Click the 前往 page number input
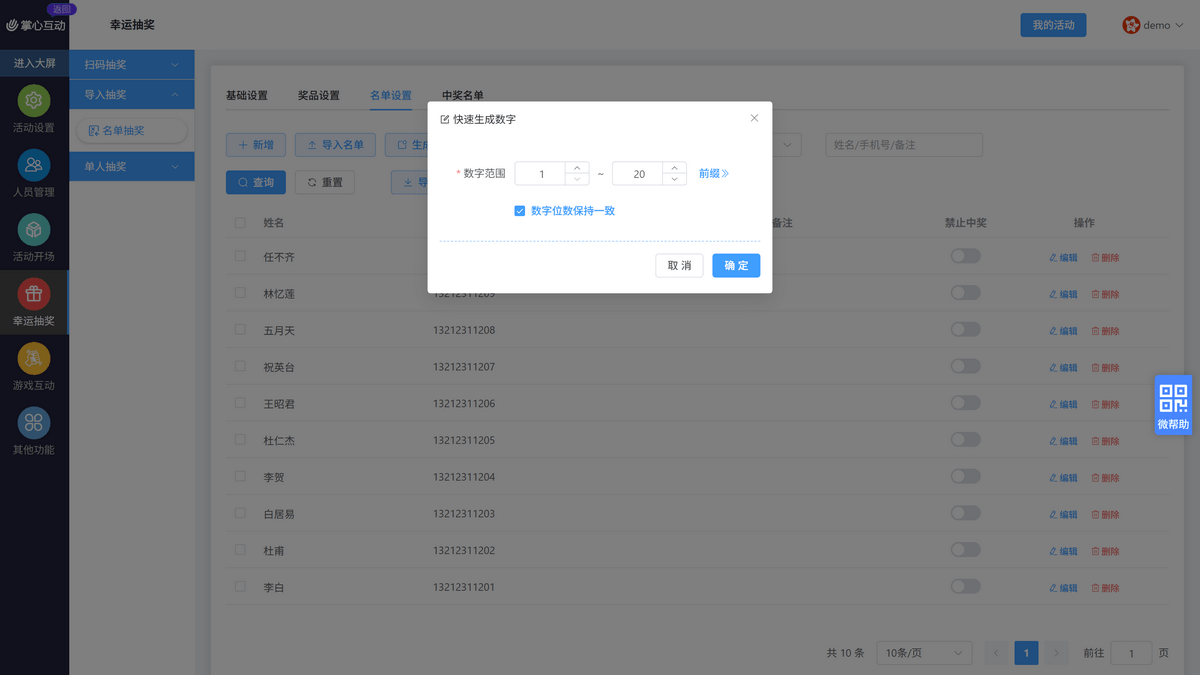Viewport: 1200px width, 675px height. pyautogui.click(x=1131, y=653)
